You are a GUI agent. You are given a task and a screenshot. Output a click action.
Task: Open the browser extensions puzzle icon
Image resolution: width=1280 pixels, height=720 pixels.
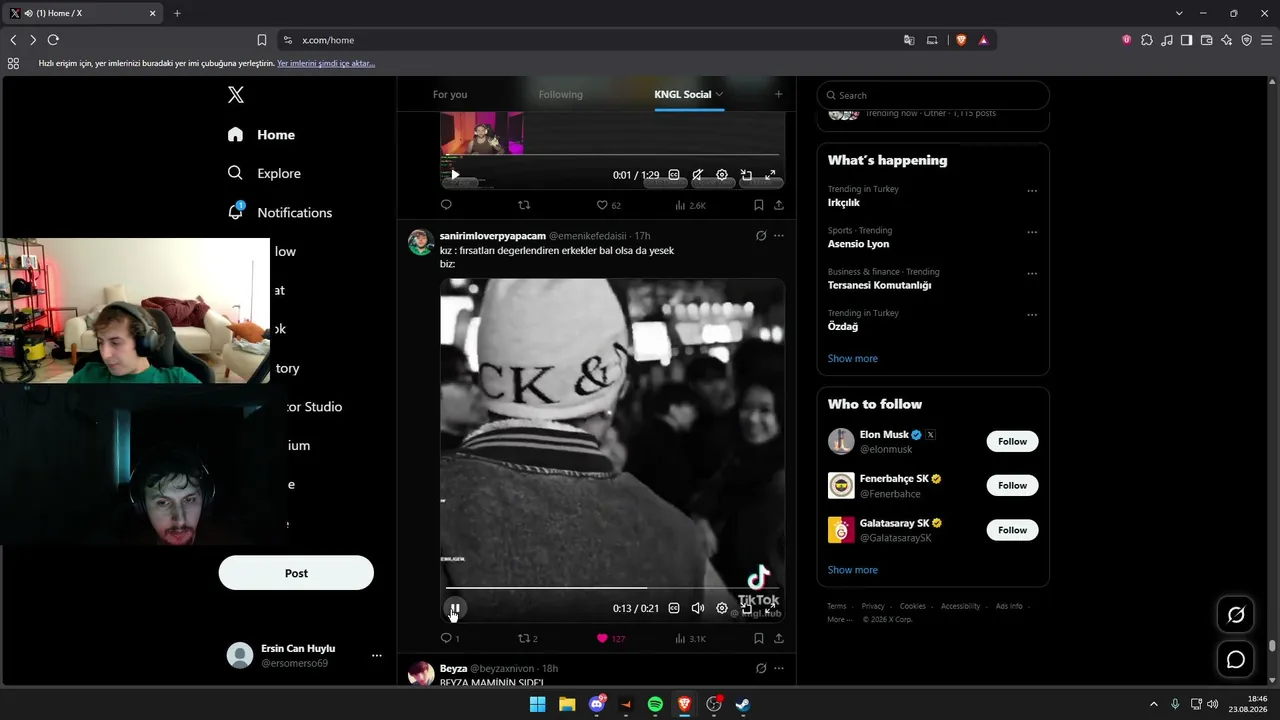pos(1147,40)
